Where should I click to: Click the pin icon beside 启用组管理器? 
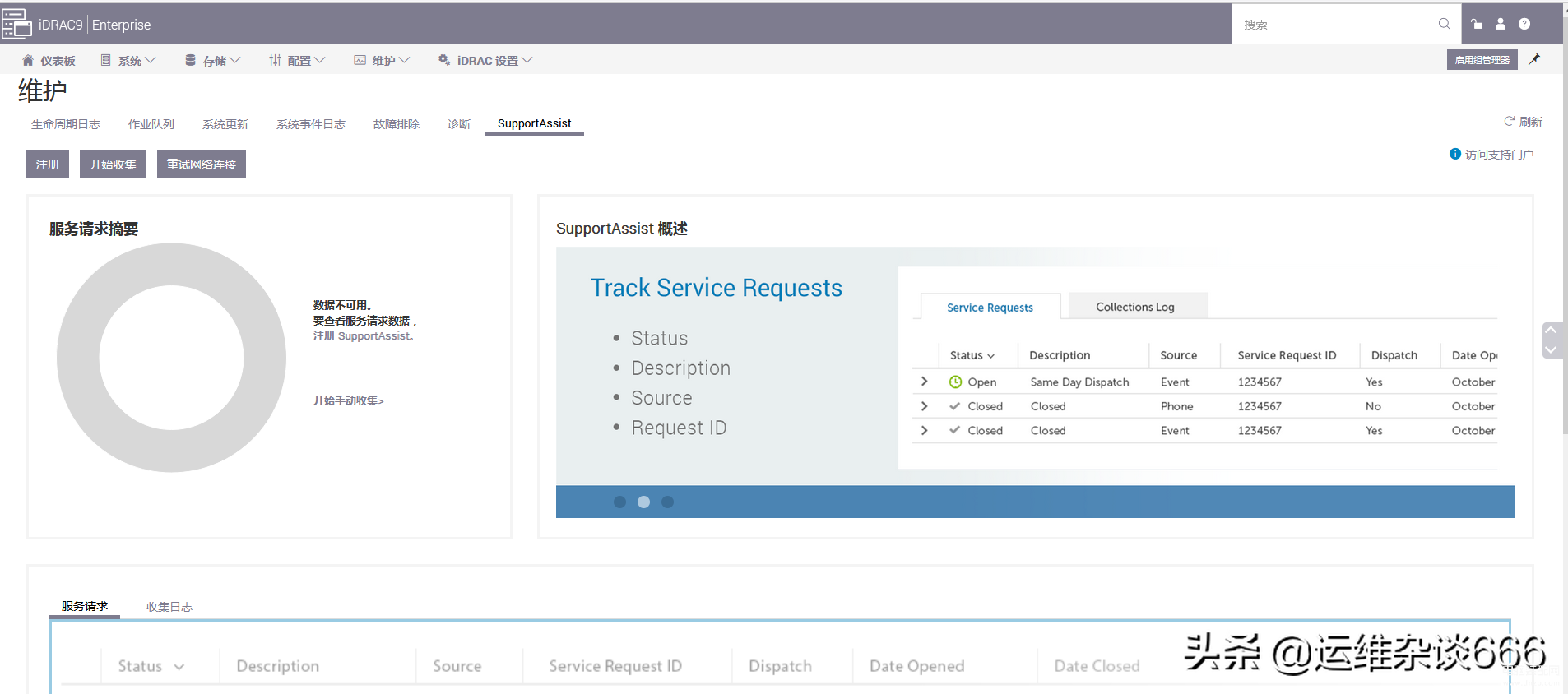click(x=1534, y=59)
